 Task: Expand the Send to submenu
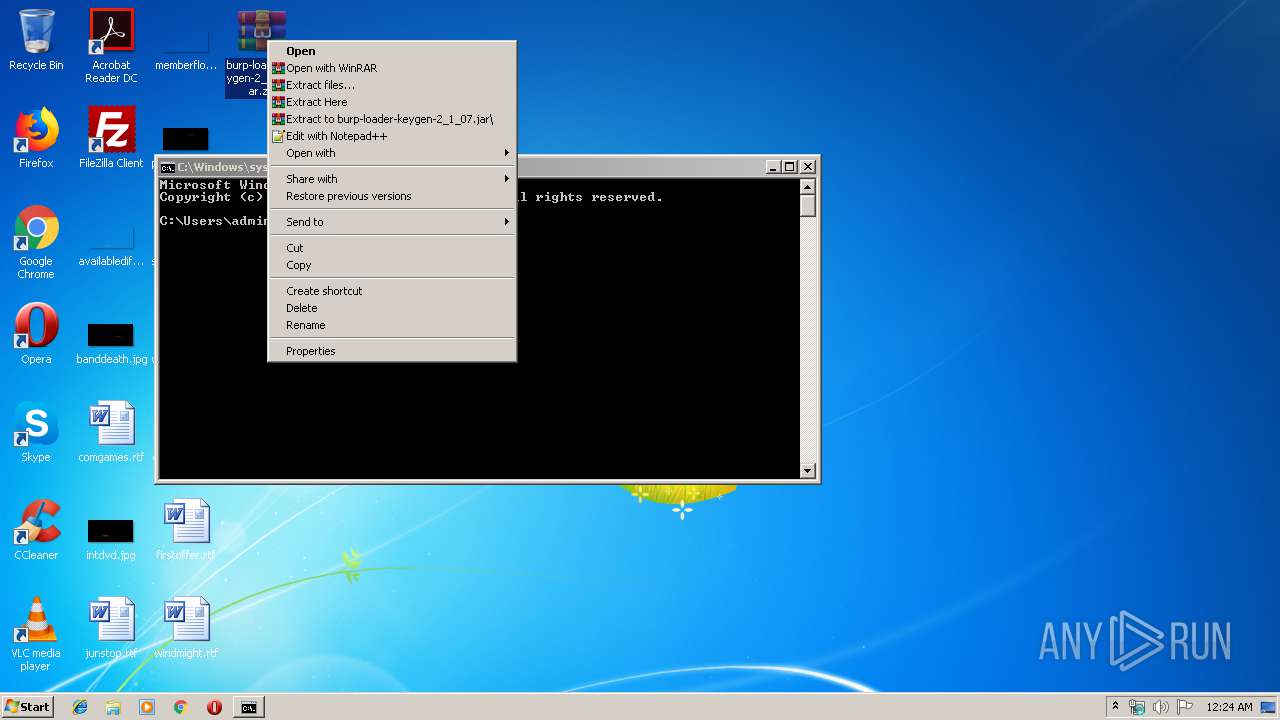click(392, 222)
